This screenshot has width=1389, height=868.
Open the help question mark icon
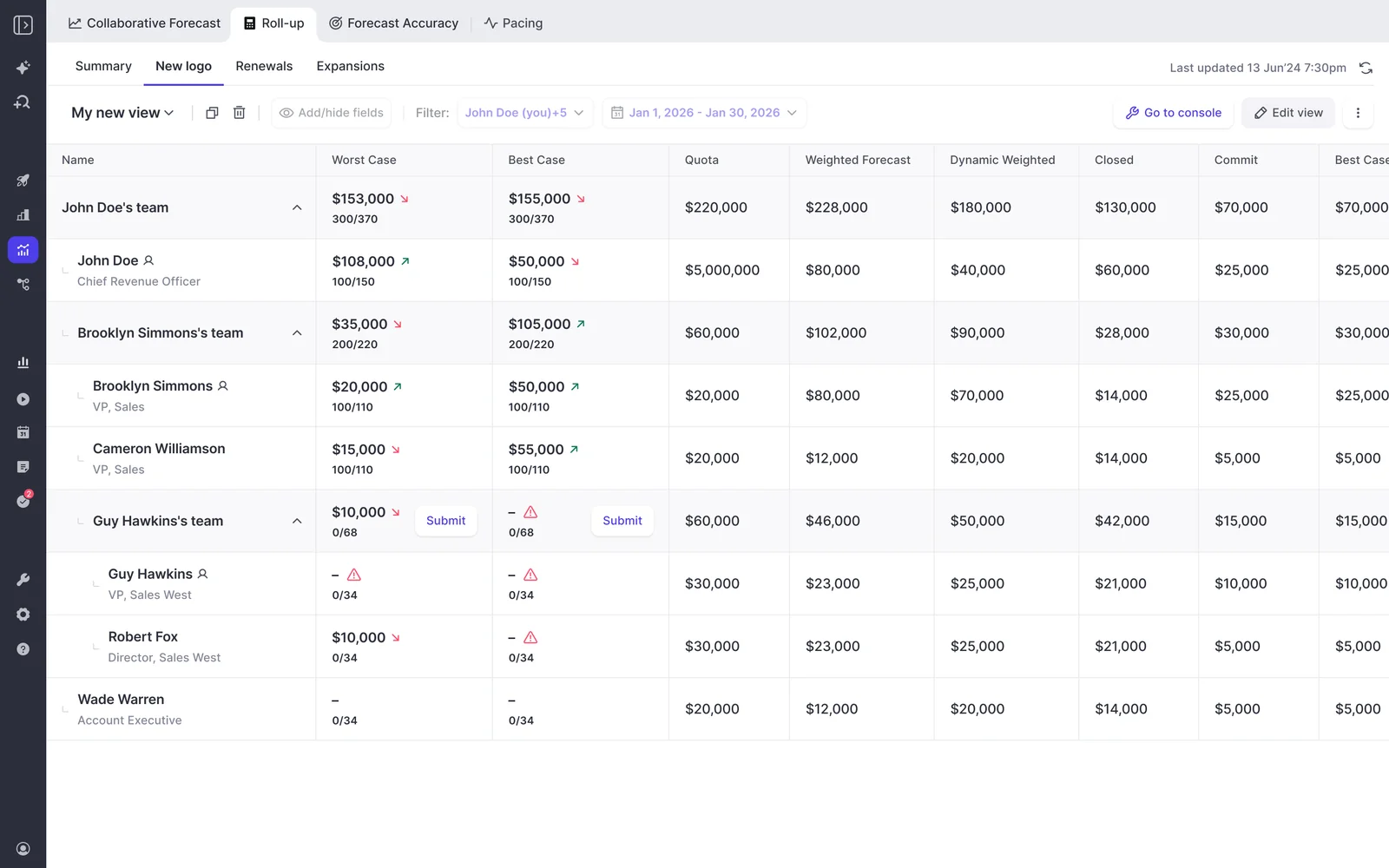click(x=23, y=649)
